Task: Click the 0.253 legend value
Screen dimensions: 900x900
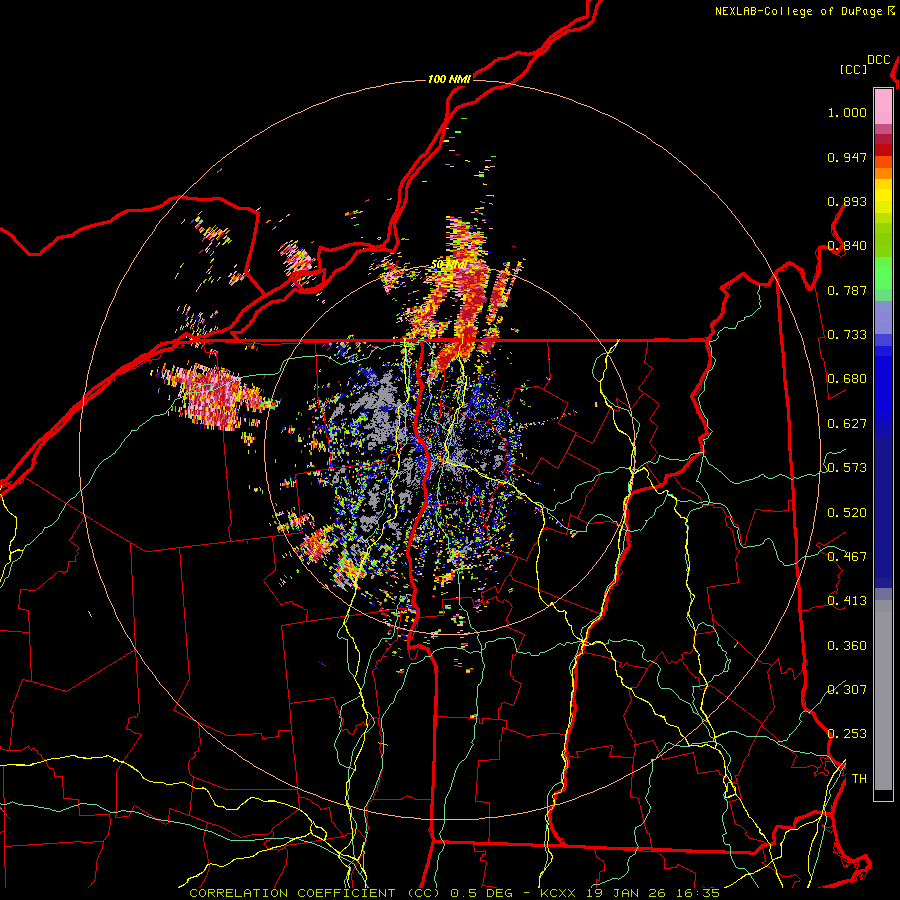Action: pyautogui.click(x=847, y=734)
